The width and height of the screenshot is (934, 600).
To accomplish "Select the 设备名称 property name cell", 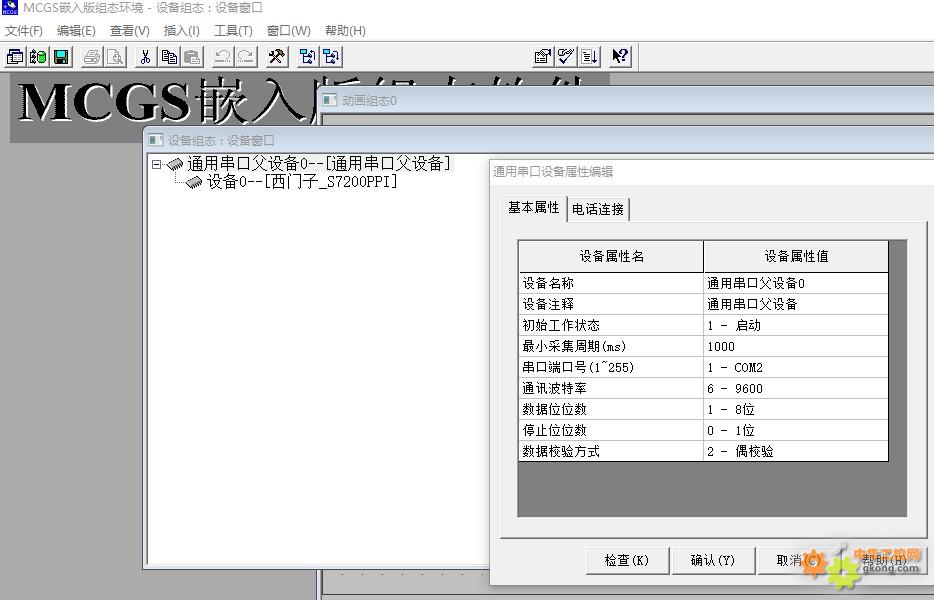I will [x=611, y=283].
